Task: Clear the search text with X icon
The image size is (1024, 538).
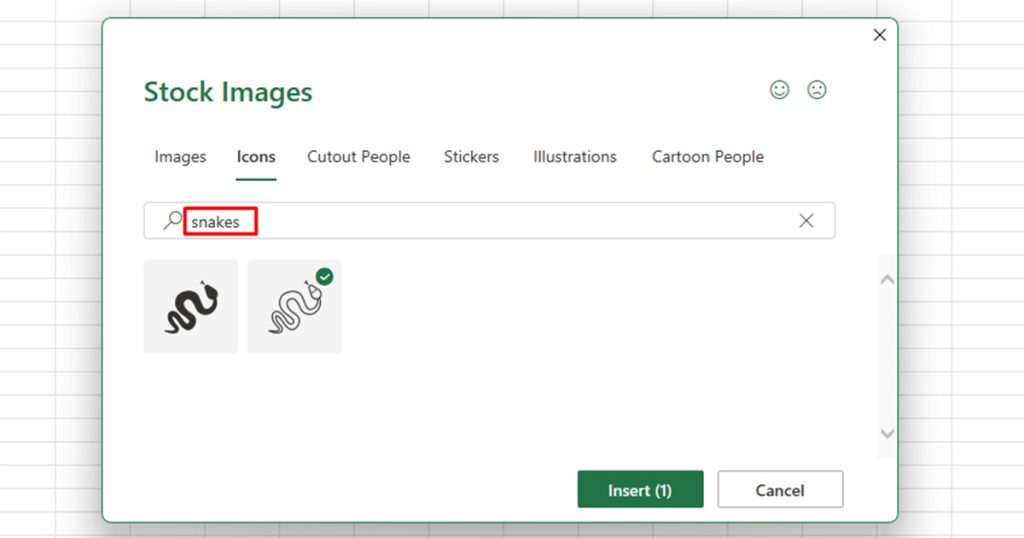Action: [806, 221]
